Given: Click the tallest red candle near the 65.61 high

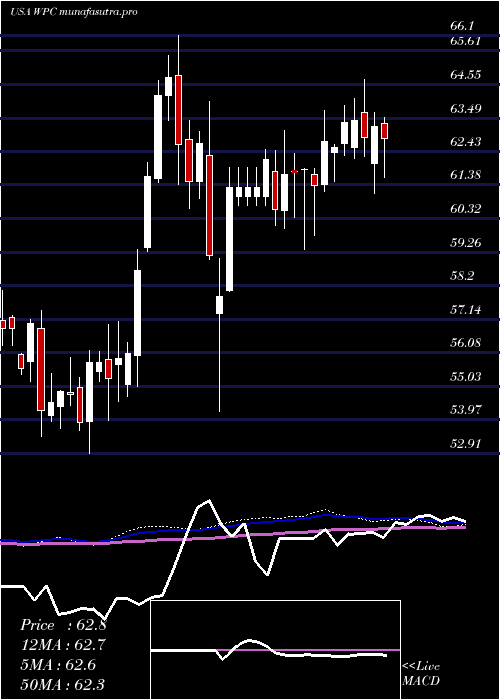Looking at the screenshot, I should (179, 109).
